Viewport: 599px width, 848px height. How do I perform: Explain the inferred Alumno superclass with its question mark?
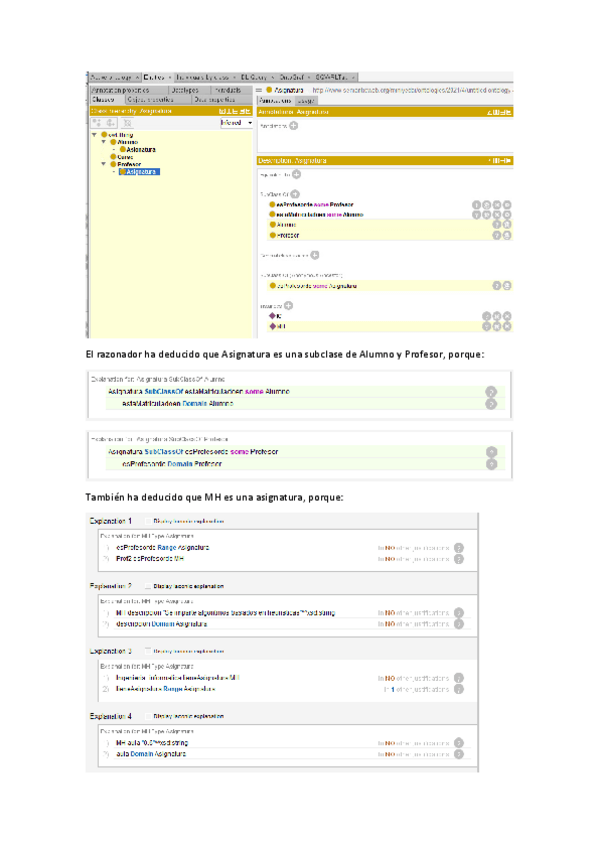click(x=497, y=224)
